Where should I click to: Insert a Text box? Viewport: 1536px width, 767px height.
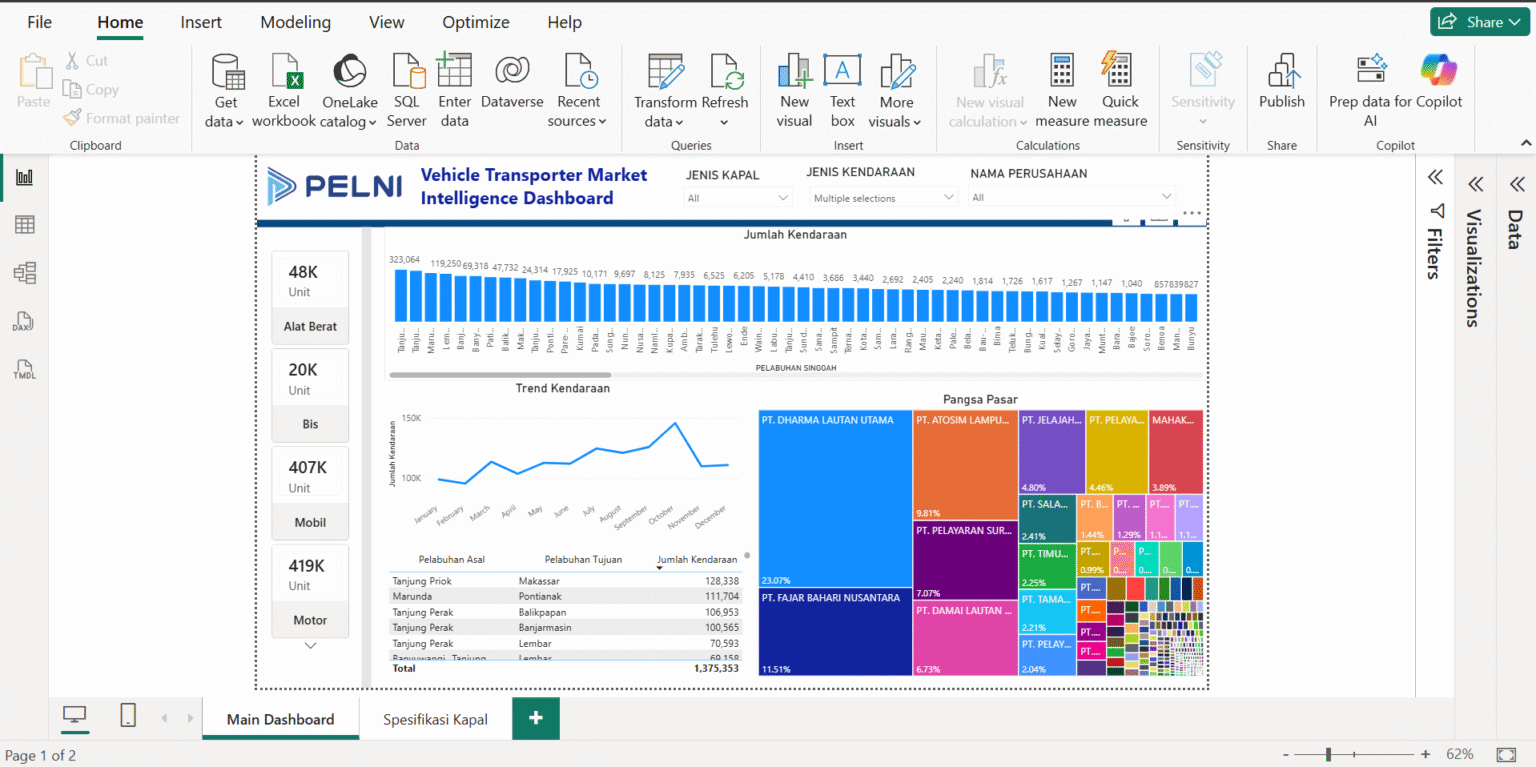tap(842, 90)
